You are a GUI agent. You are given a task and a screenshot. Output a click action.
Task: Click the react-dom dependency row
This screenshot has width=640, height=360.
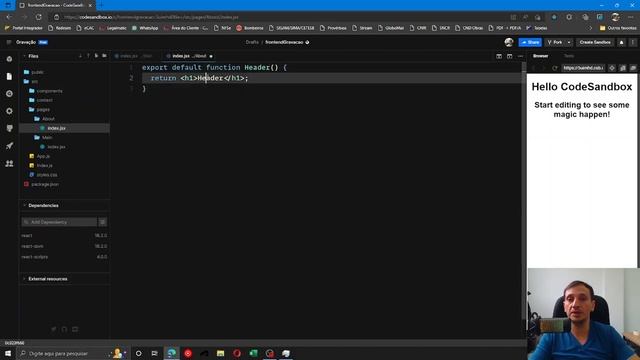coord(64,246)
